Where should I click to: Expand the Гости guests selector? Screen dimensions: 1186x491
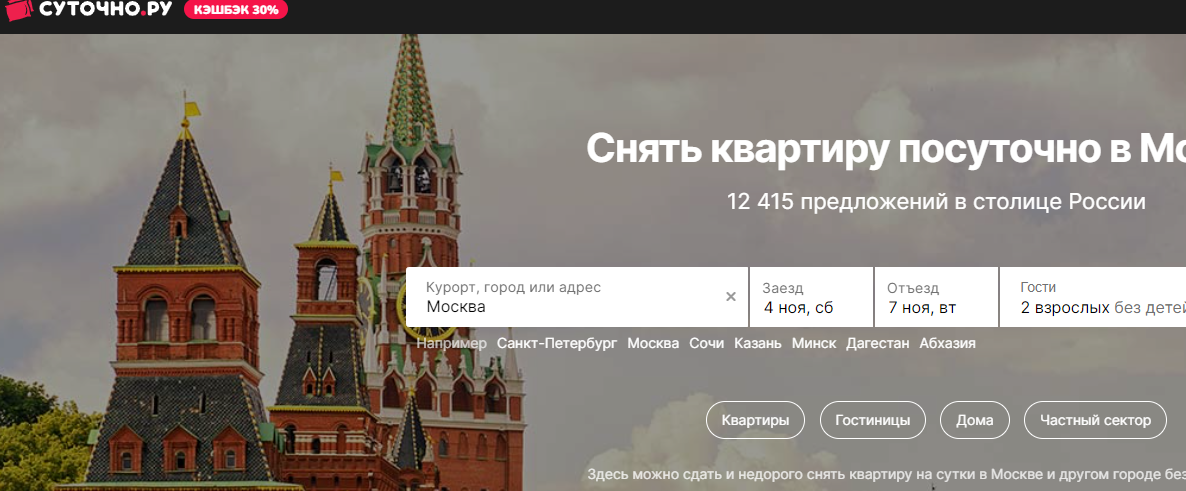tap(1093, 297)
